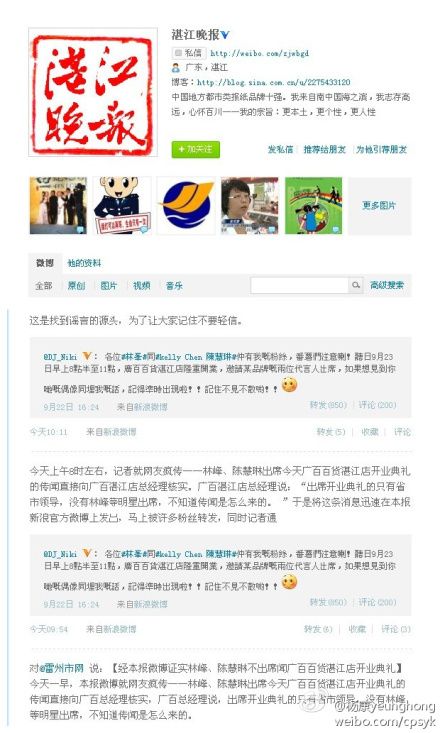The width and height of the screenshot is (440, 733).
Task: Open the blog.sina.com.cn blog link
Action: coord(274,82)
